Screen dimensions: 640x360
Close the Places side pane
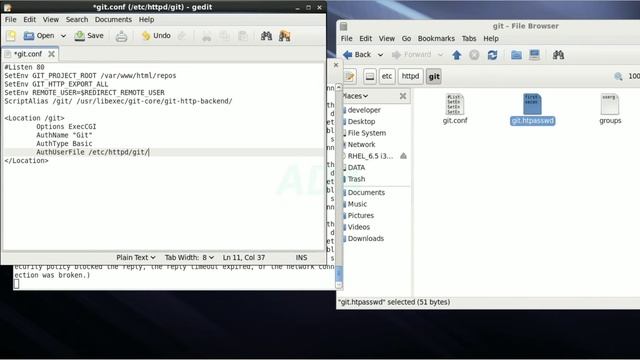pyautogui.click(x=403, y=96)
